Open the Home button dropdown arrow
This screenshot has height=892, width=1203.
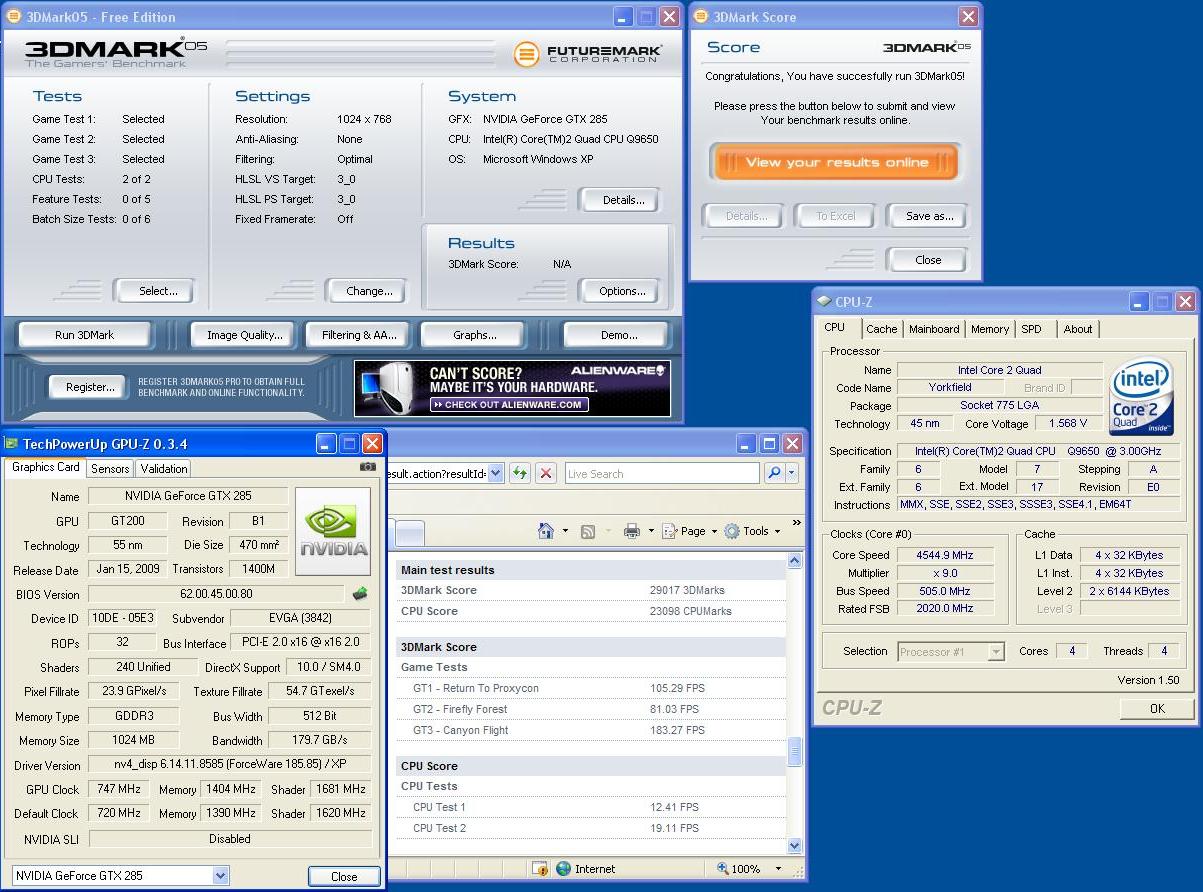(x=565, y=532)
